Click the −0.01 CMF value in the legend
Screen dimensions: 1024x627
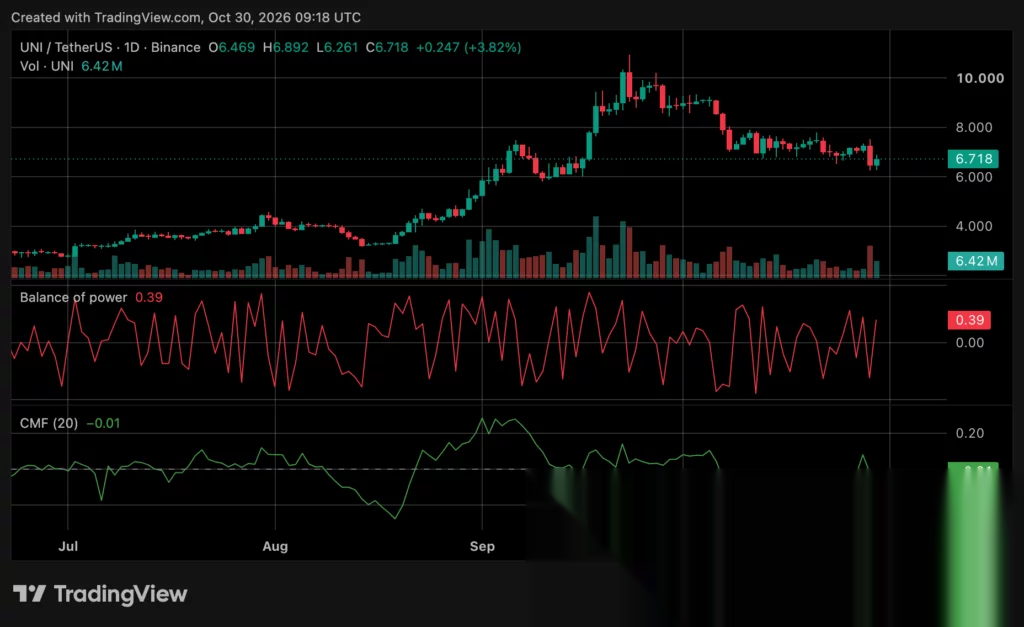coord(103,423)
